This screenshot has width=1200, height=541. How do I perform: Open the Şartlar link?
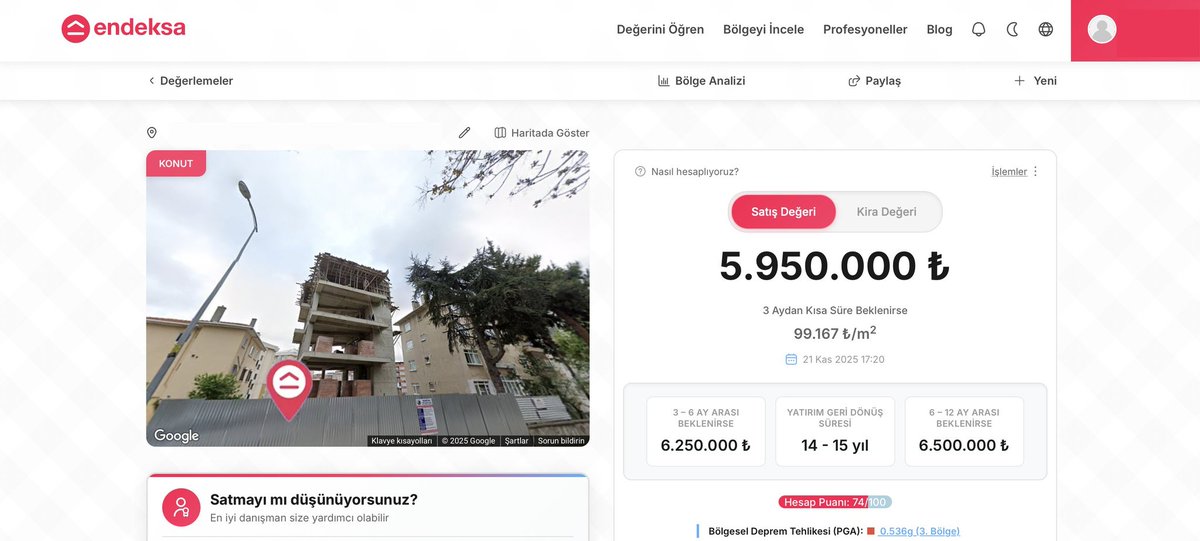pyautogui.click(x=516, y=441)
